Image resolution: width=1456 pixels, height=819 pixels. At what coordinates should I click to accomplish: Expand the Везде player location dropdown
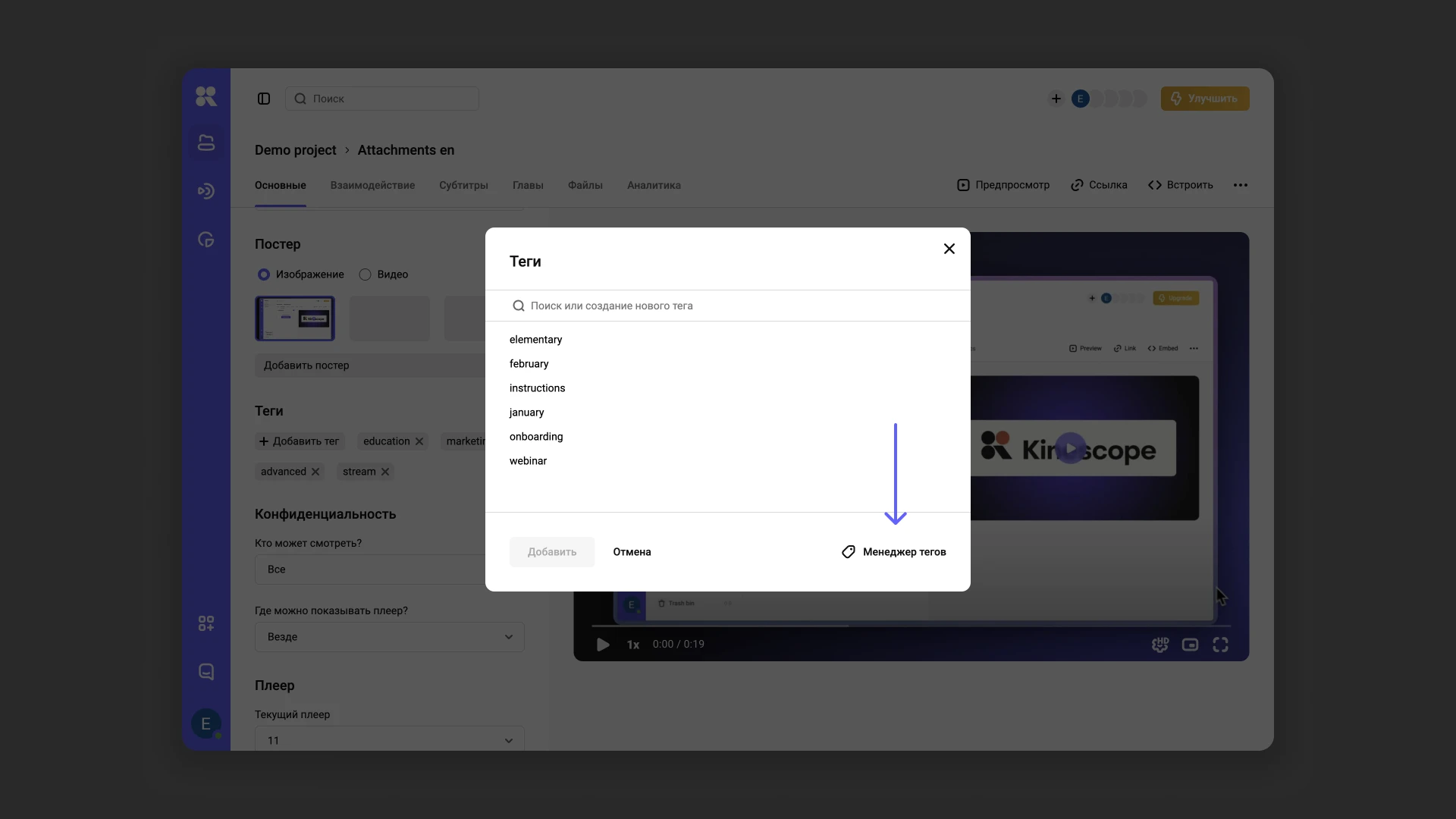pyautogui.click(x=389, y=637)
